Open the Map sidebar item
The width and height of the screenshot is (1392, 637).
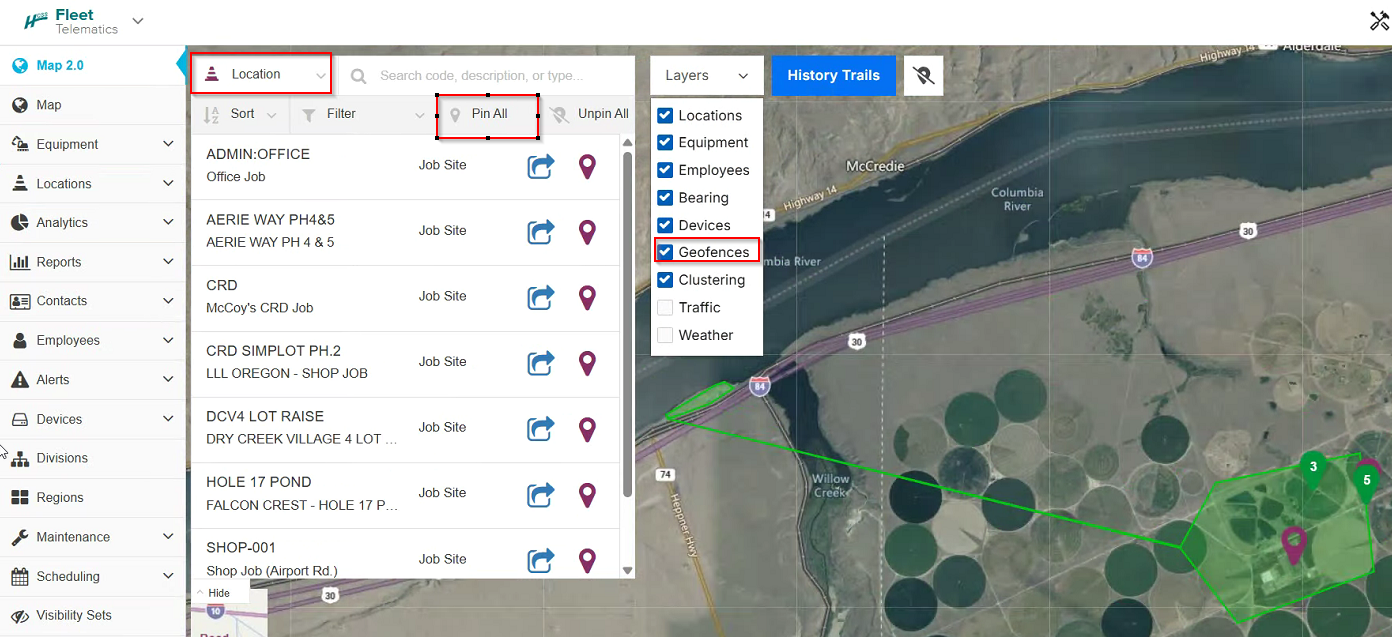[93, 105]
